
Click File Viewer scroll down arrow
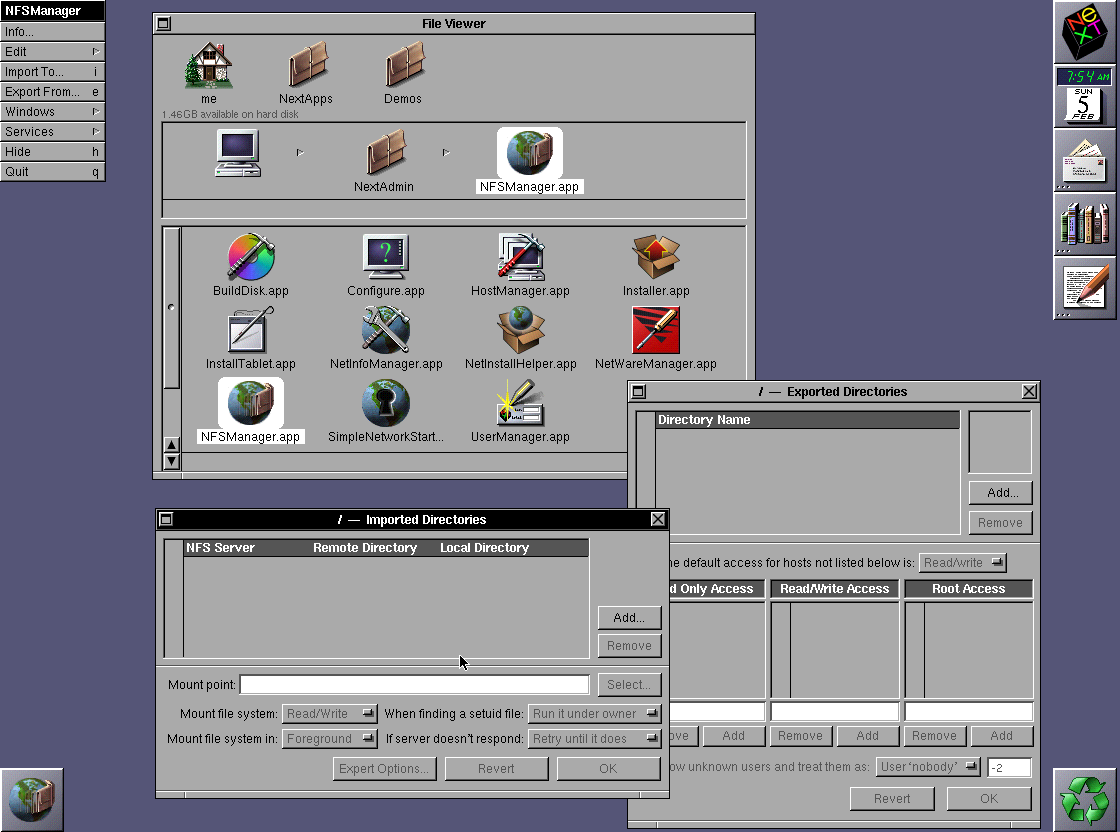[x=171, y=461]
